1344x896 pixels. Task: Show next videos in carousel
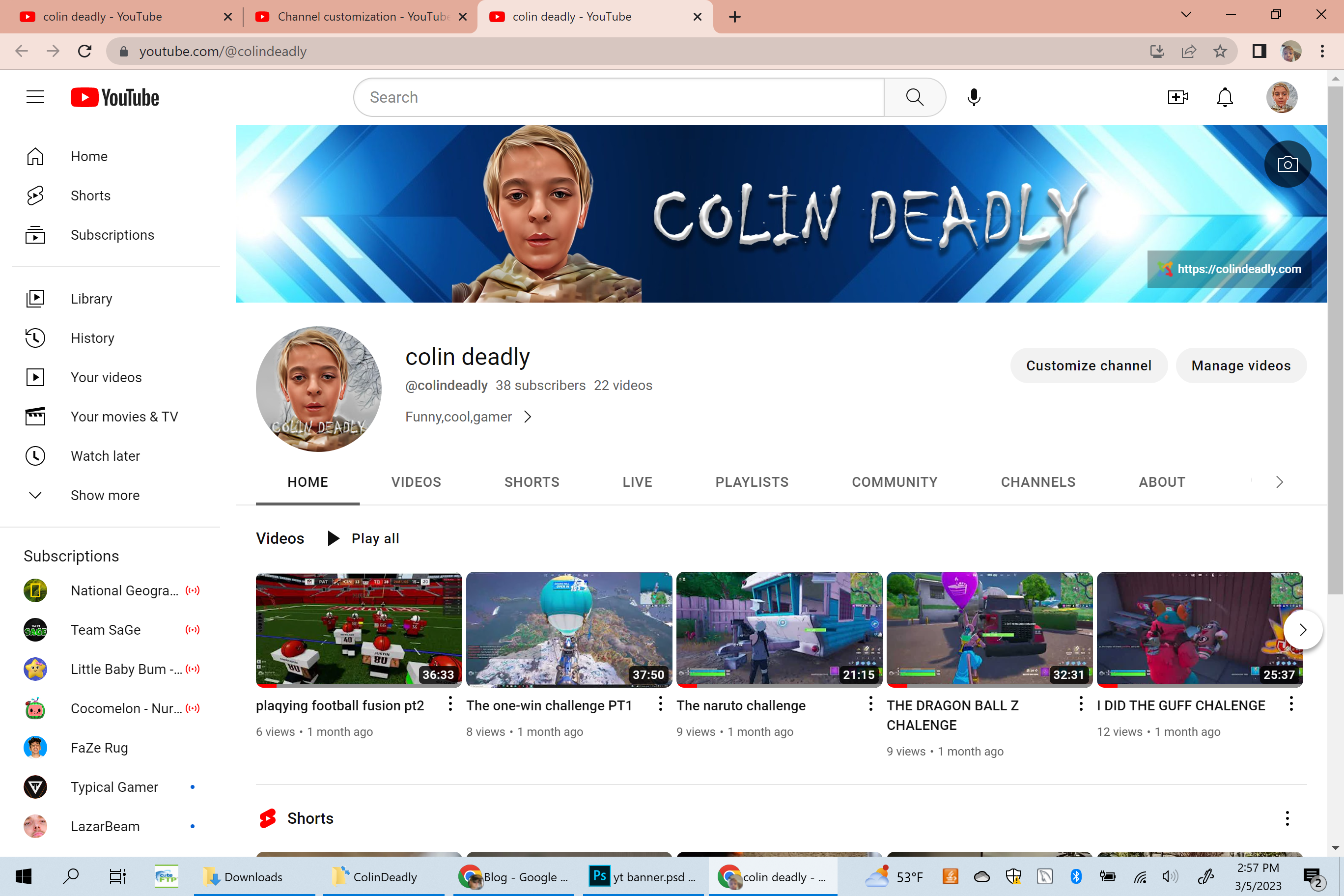(1303, 630)
